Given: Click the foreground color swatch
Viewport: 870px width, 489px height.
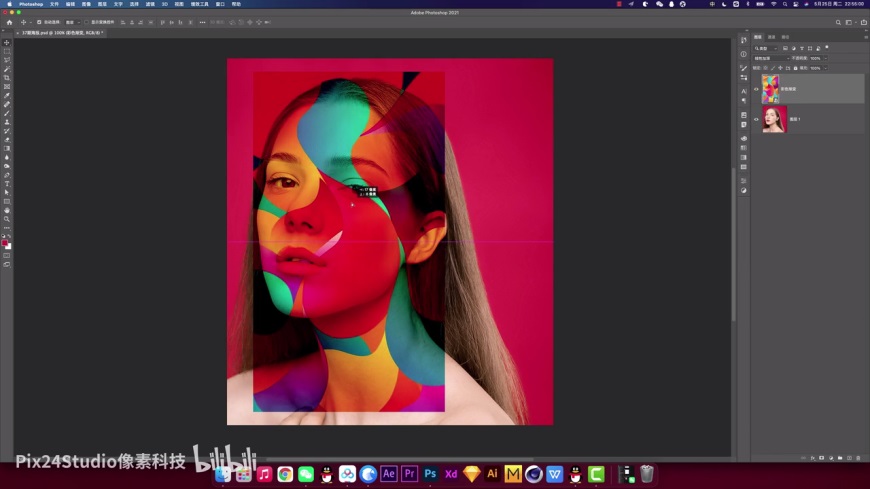Looking at the screenshot, I should coord(5,243).
